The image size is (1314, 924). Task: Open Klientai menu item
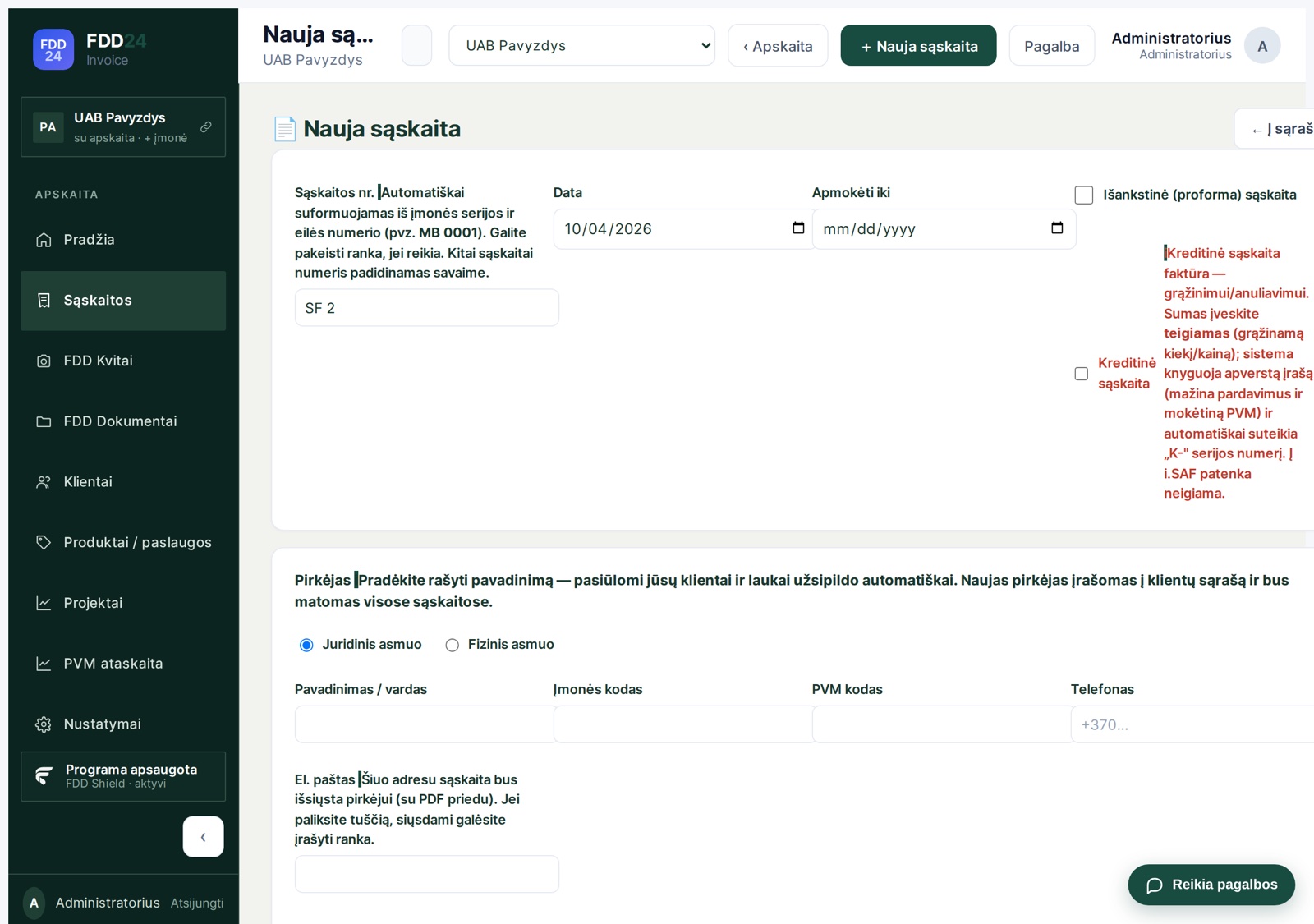[x=123, y=482]
